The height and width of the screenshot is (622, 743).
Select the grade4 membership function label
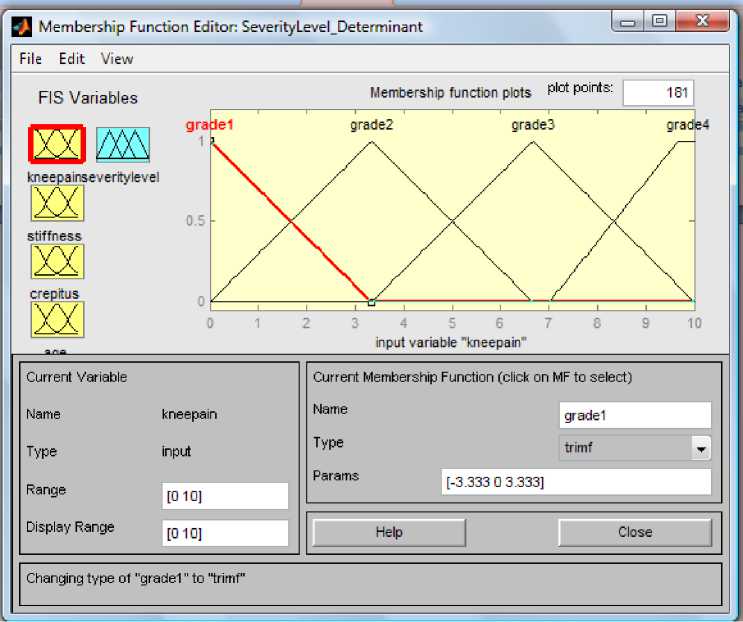686,125
